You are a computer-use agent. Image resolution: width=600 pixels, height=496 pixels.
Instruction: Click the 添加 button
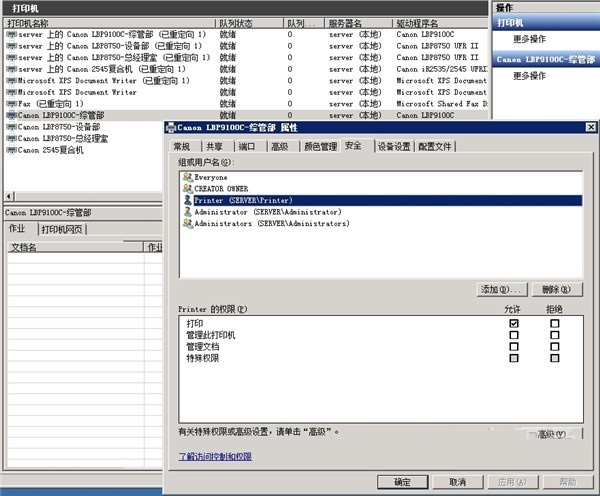(502, 290)
